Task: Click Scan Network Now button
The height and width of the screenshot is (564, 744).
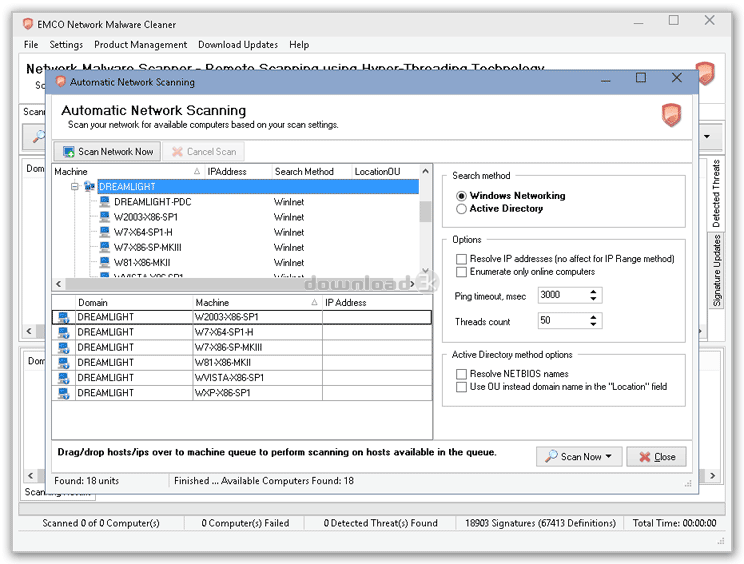Action: [107, 151]
